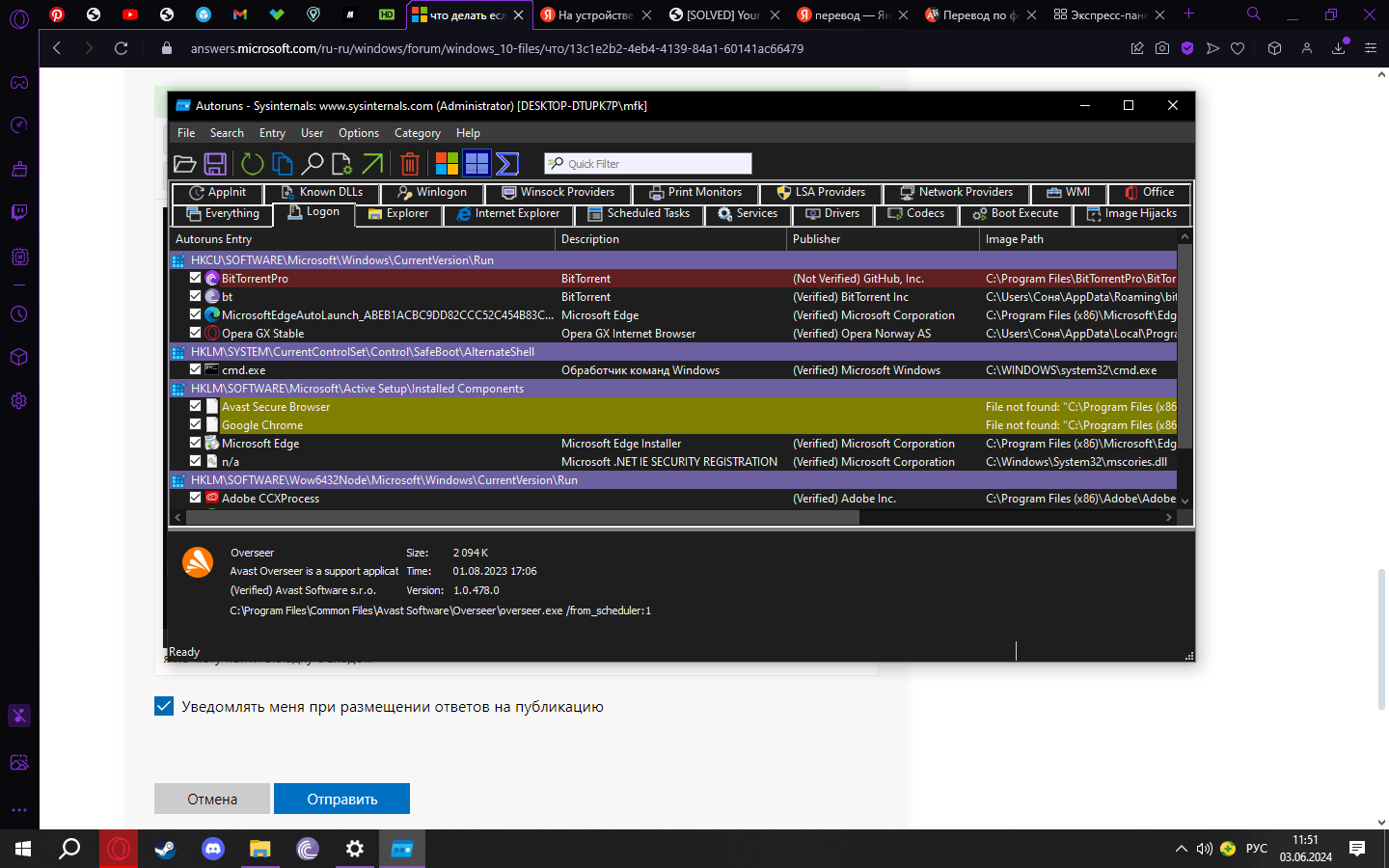Click the Windows Start button
Viewport: 1389px width, 868px height.
[x=23, y=849]
